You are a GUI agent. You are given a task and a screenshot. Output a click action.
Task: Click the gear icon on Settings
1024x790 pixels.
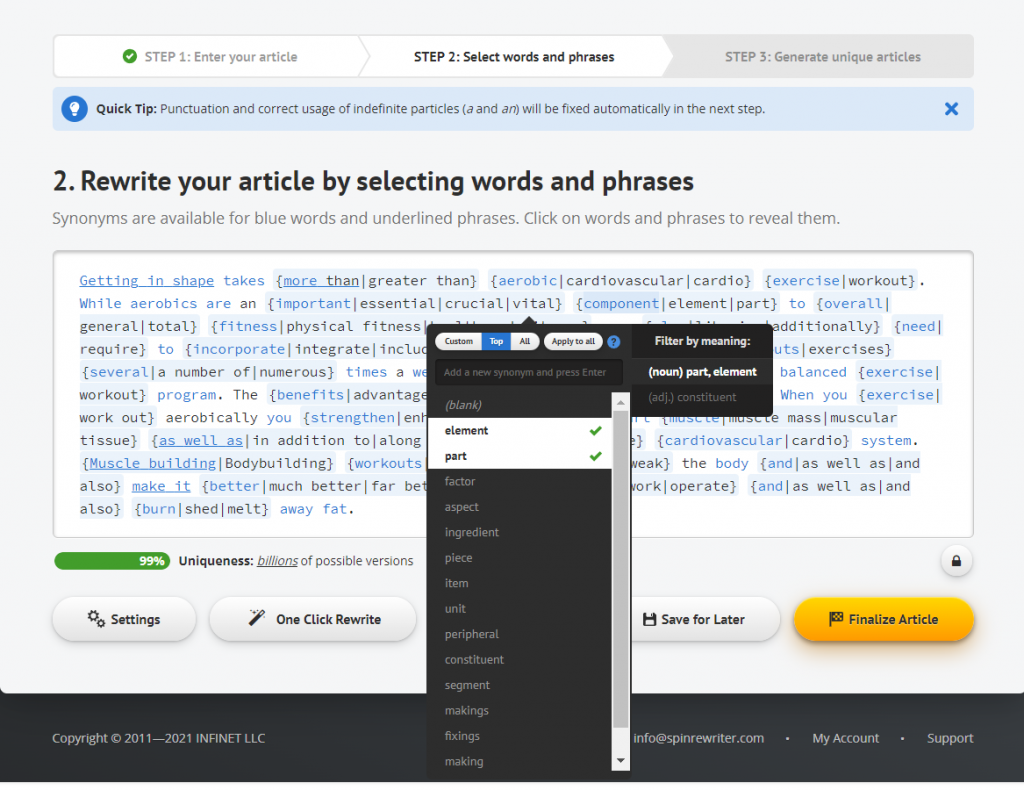coord(96,619)
